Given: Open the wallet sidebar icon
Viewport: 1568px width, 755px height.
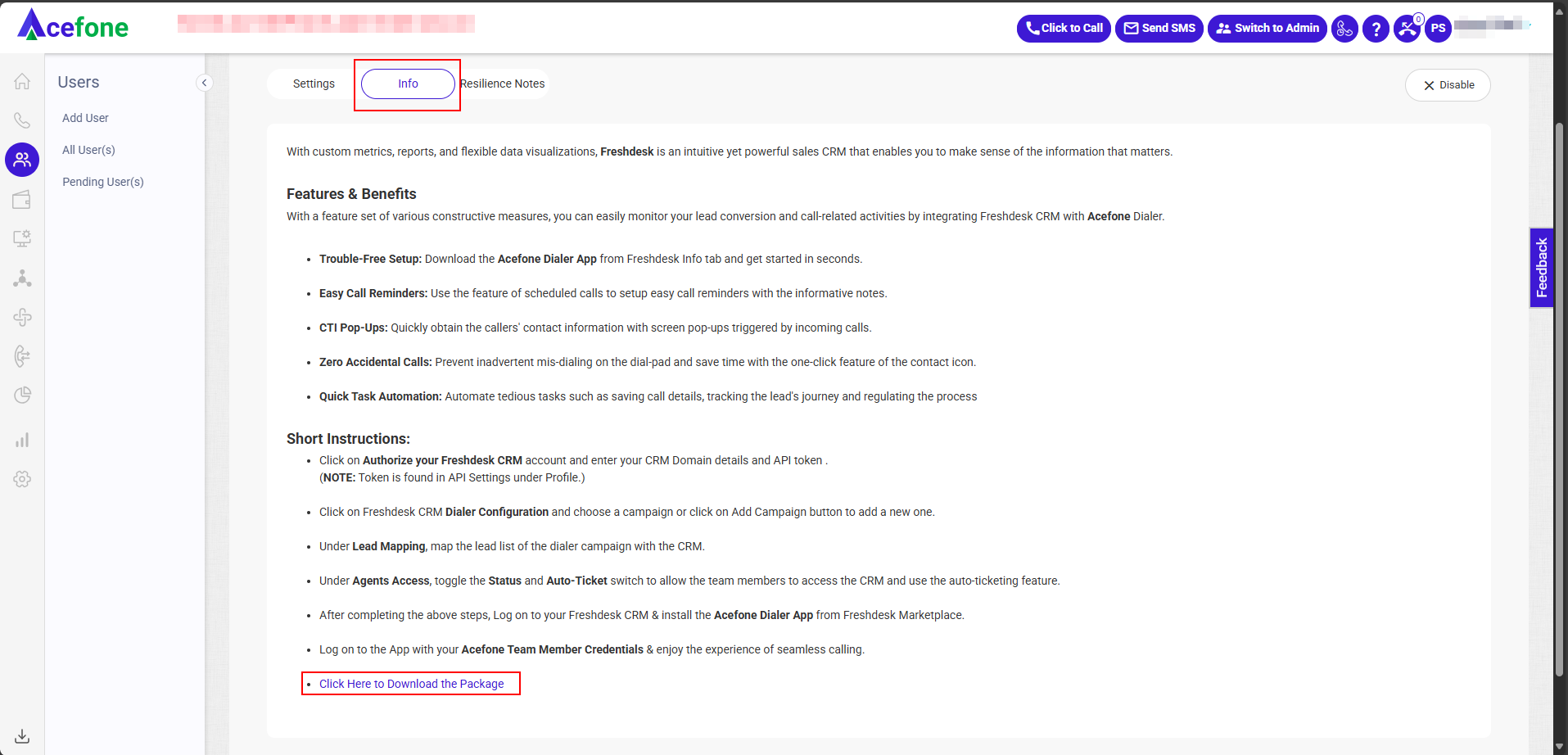Looking at the screenshot, I should coord(22,199).
